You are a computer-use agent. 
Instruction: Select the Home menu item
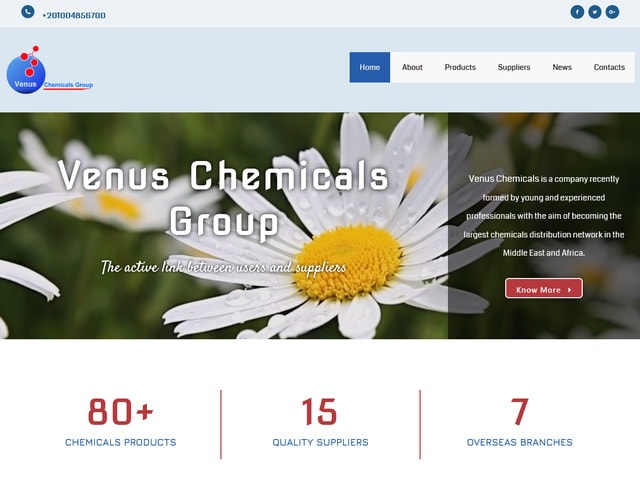click(x=370, y=67)
